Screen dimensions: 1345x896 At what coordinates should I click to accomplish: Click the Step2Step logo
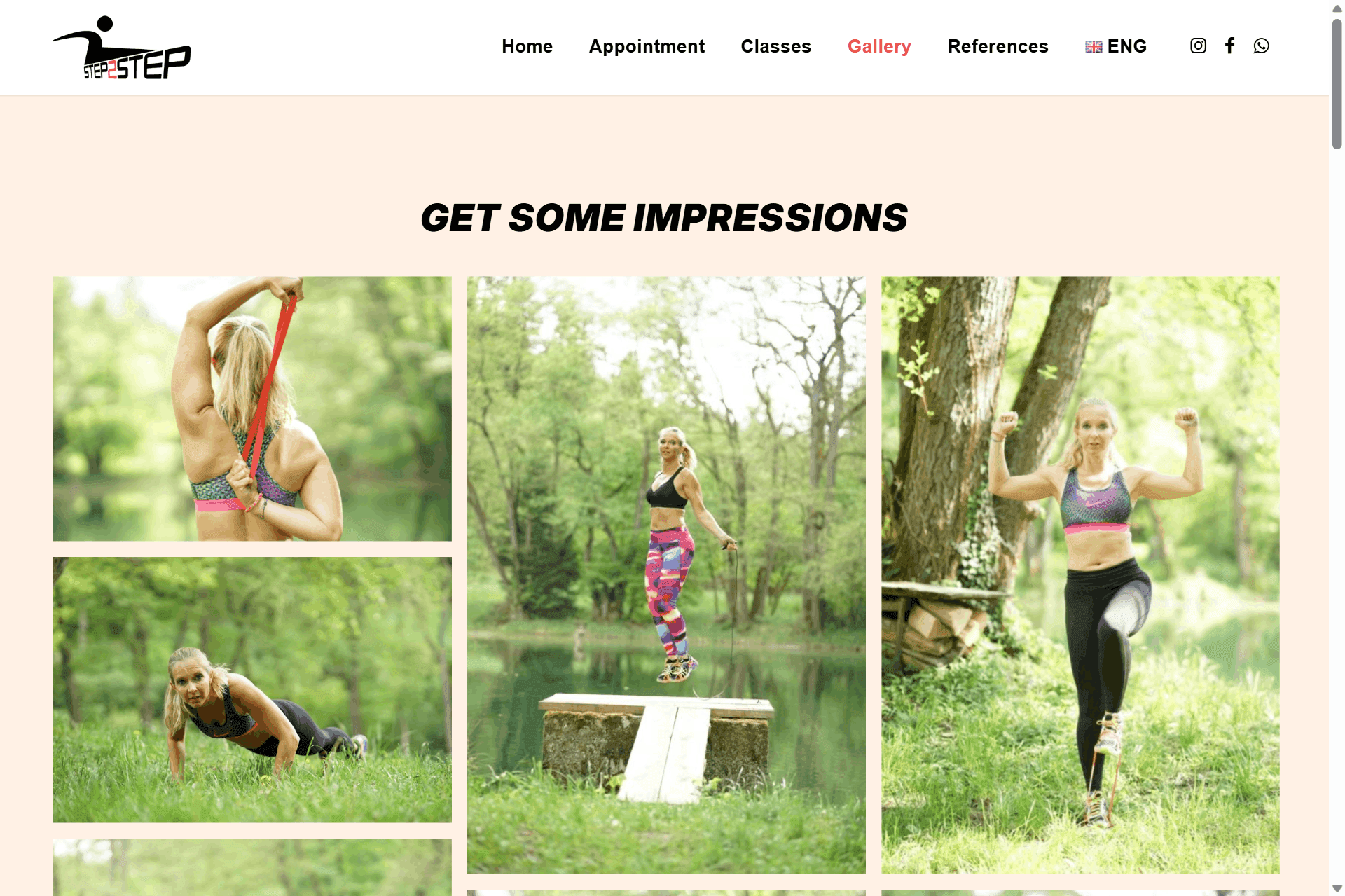122,47
